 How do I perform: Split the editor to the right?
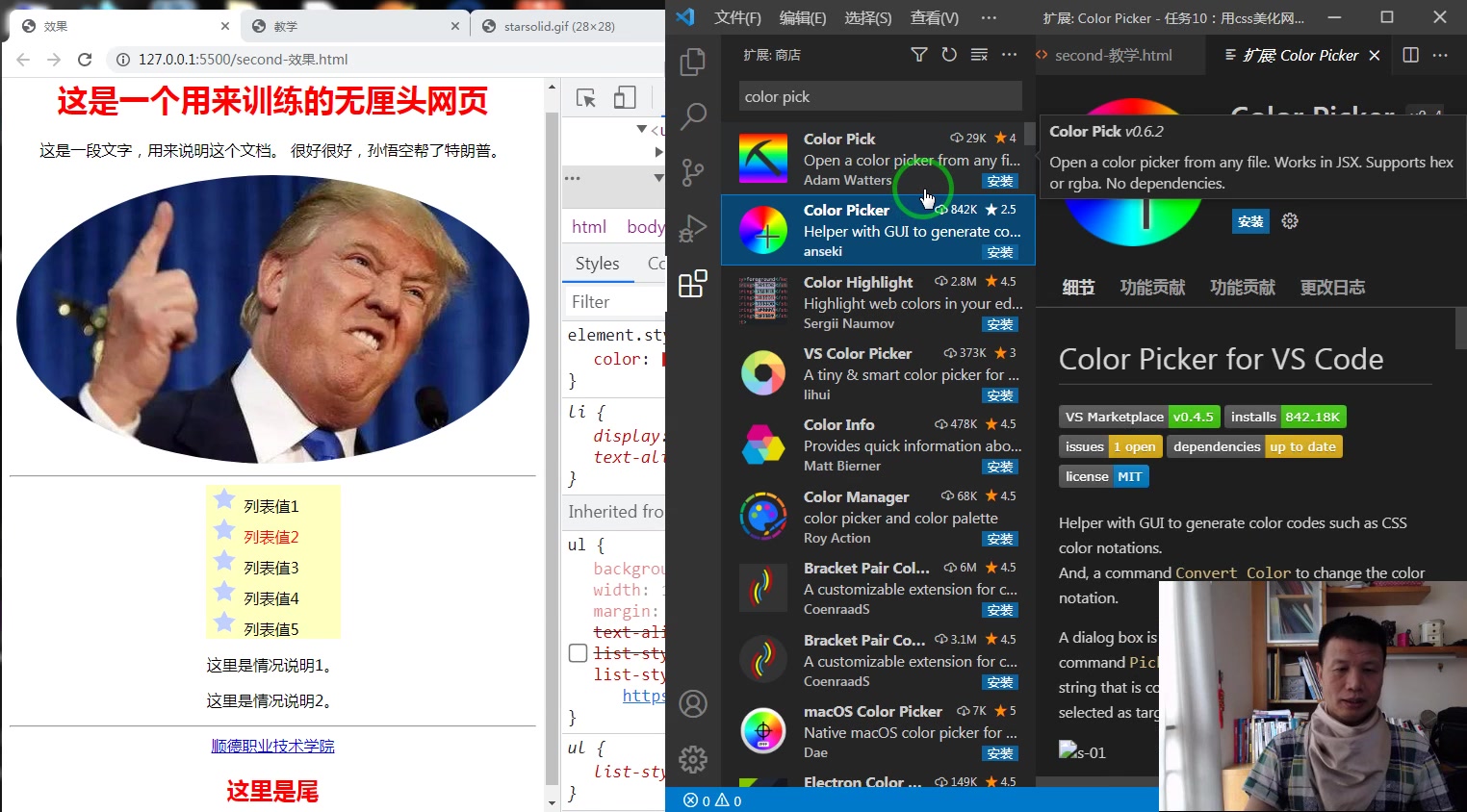tap(1411, 55)
